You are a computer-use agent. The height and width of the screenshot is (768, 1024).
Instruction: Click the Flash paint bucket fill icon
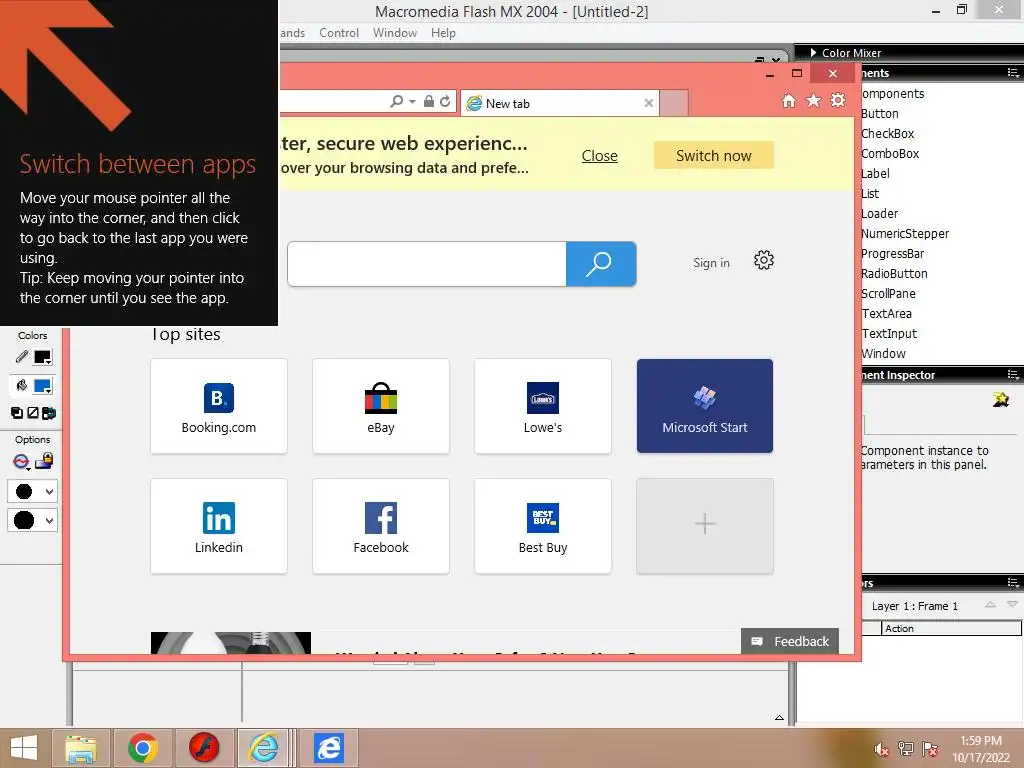tap(22, 385)
